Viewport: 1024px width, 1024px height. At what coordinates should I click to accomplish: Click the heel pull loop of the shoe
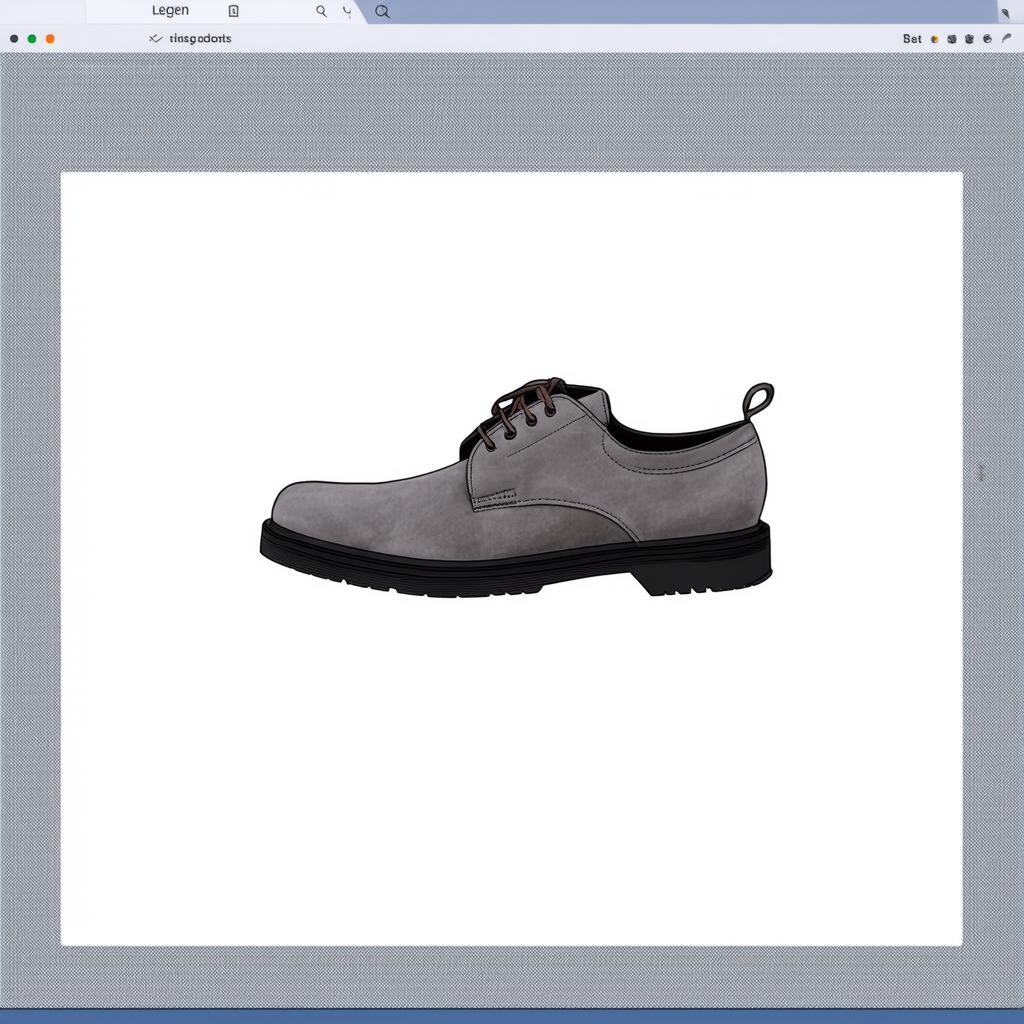[x=759, y=398]
